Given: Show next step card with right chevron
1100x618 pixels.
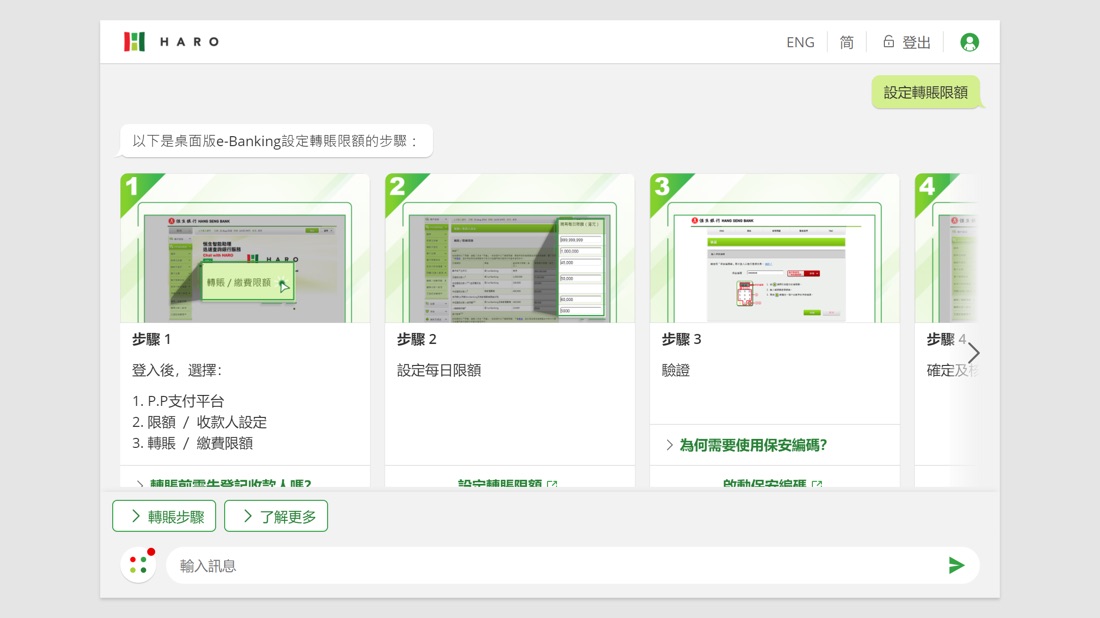Looking at the screenshot, I should click(x=974, y=353).
